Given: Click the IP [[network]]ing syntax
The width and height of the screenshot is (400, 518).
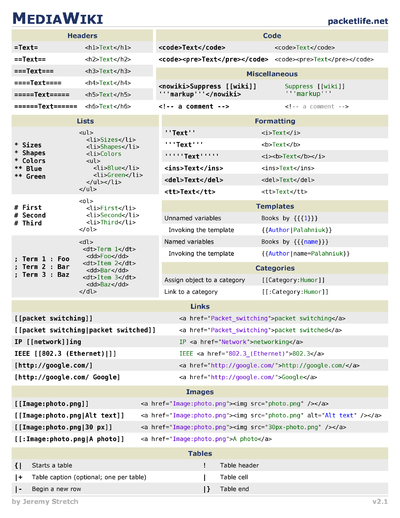Looking at the screenshot, I should coord(48,342).
